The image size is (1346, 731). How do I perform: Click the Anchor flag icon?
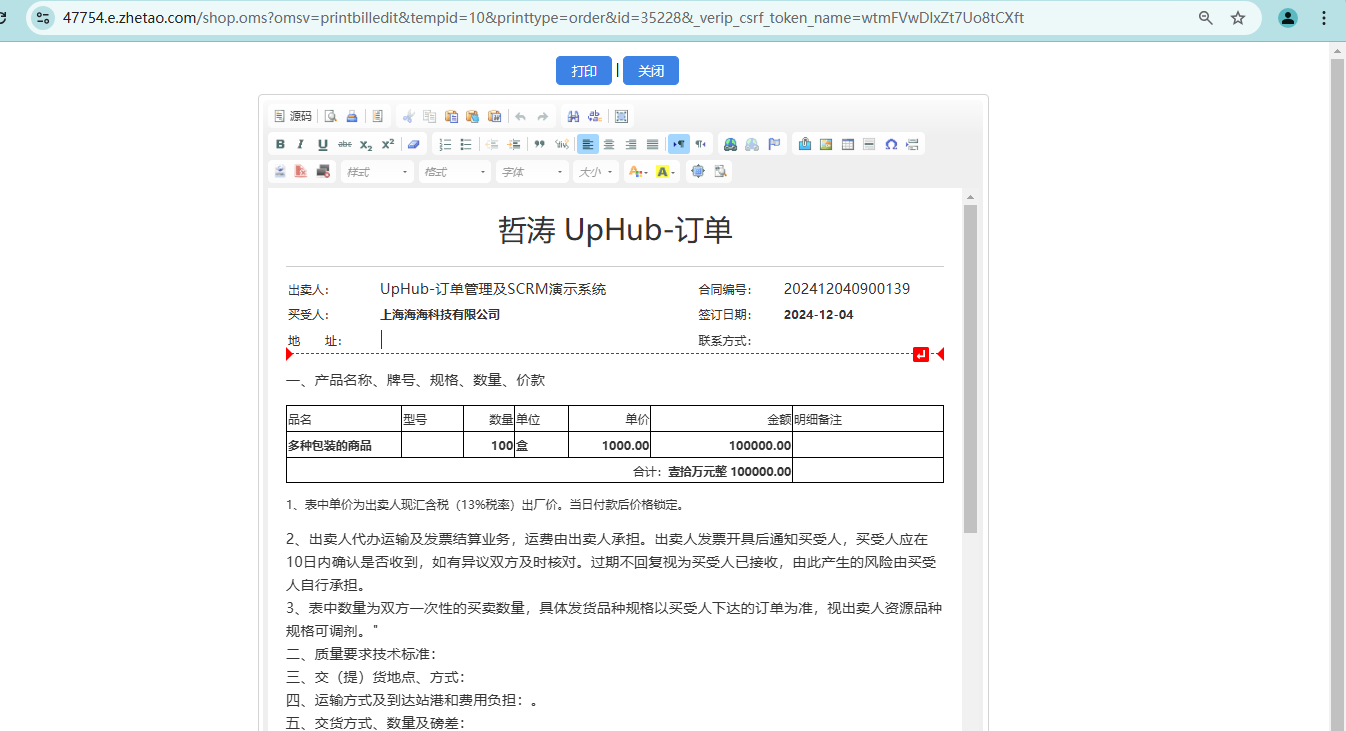(774, 144)
